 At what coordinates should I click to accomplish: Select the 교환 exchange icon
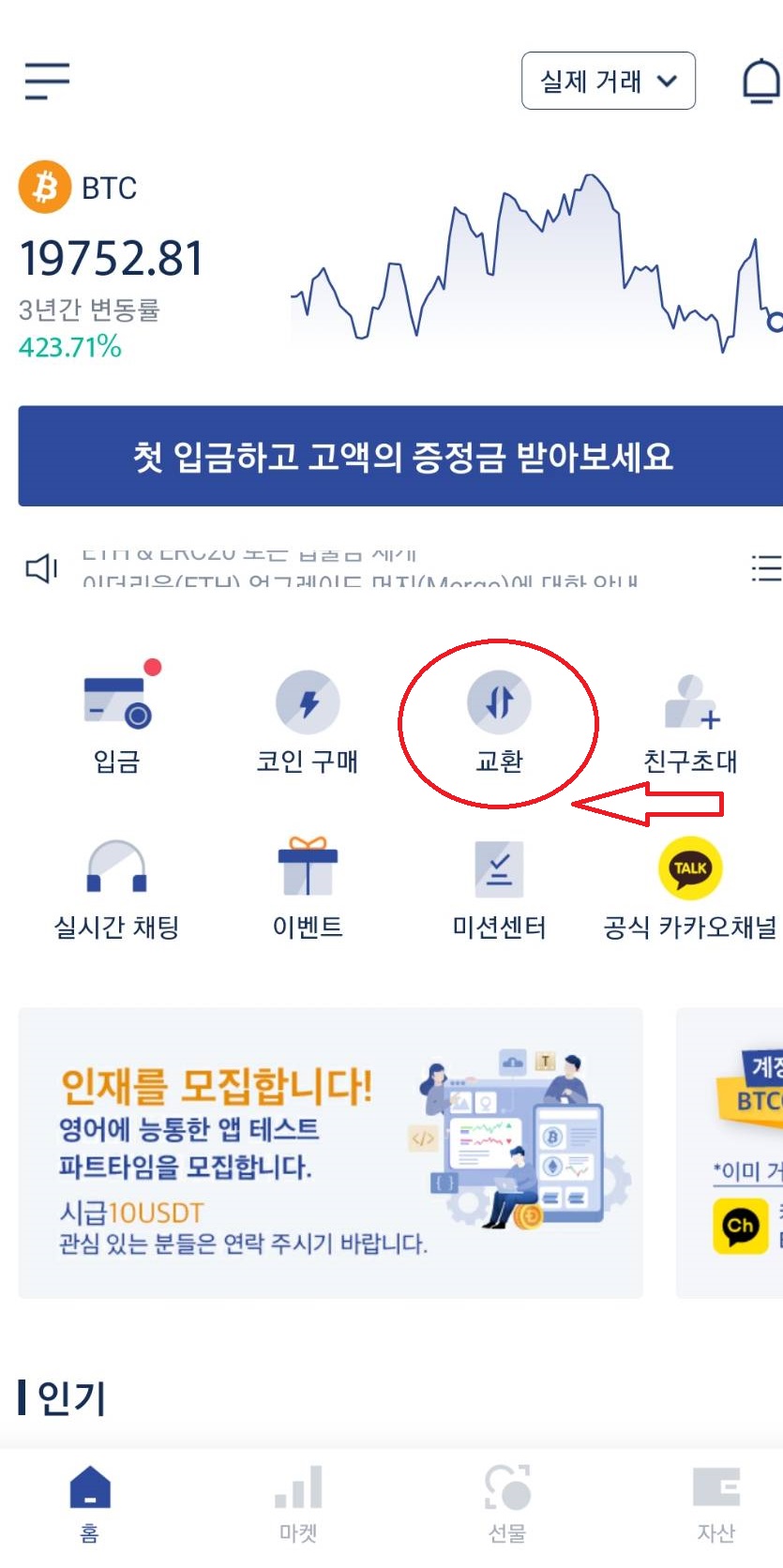[499, 701]
